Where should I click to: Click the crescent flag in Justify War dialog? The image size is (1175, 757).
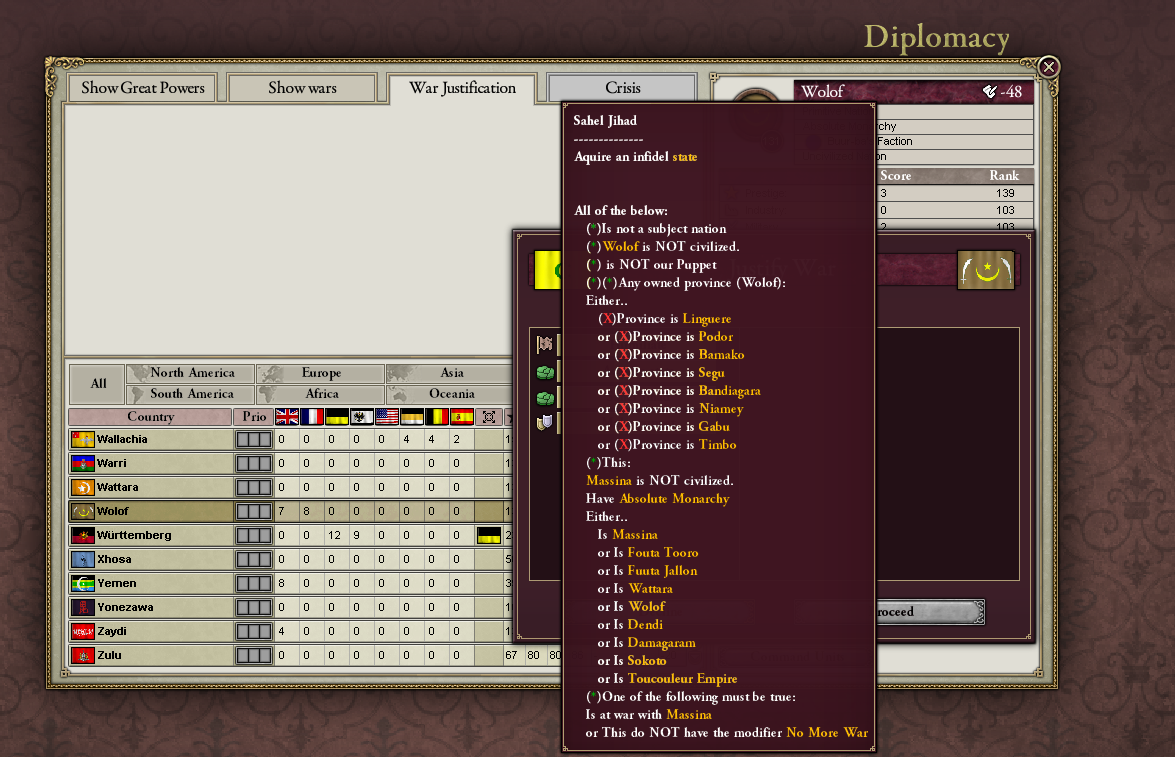[x=985, y=270]
